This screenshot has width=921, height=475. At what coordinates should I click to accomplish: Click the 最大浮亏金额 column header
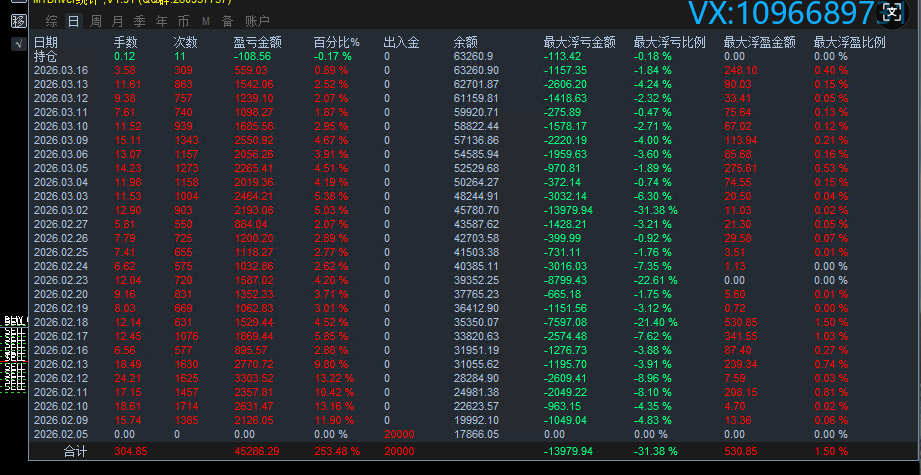(579, 42)
